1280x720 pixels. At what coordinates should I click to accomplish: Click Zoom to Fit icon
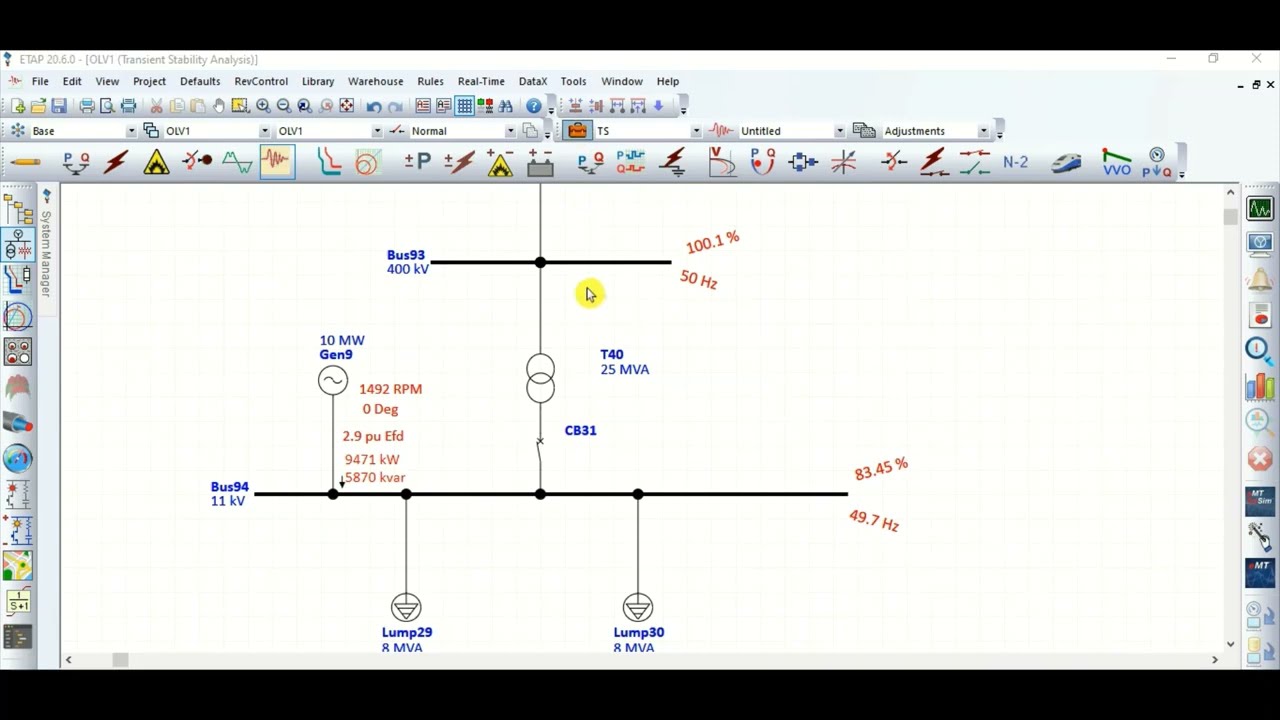pyautogui.click(x=346, y=106)
